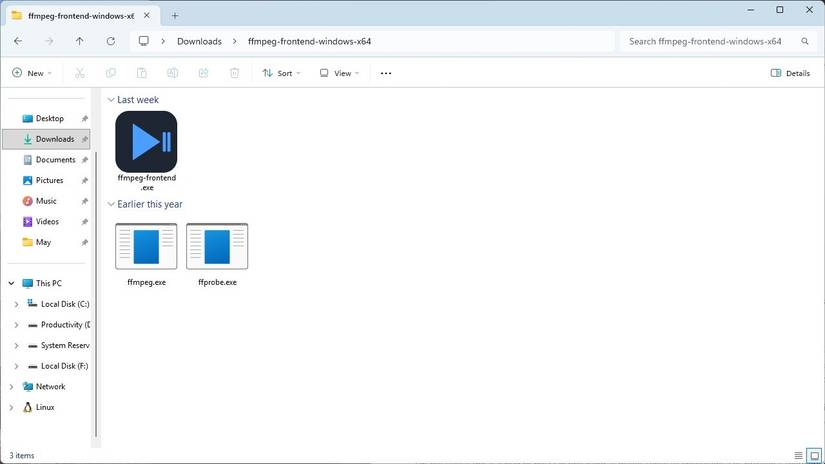
Task: Open a new tab with plus button
Action: coord(175,16)
